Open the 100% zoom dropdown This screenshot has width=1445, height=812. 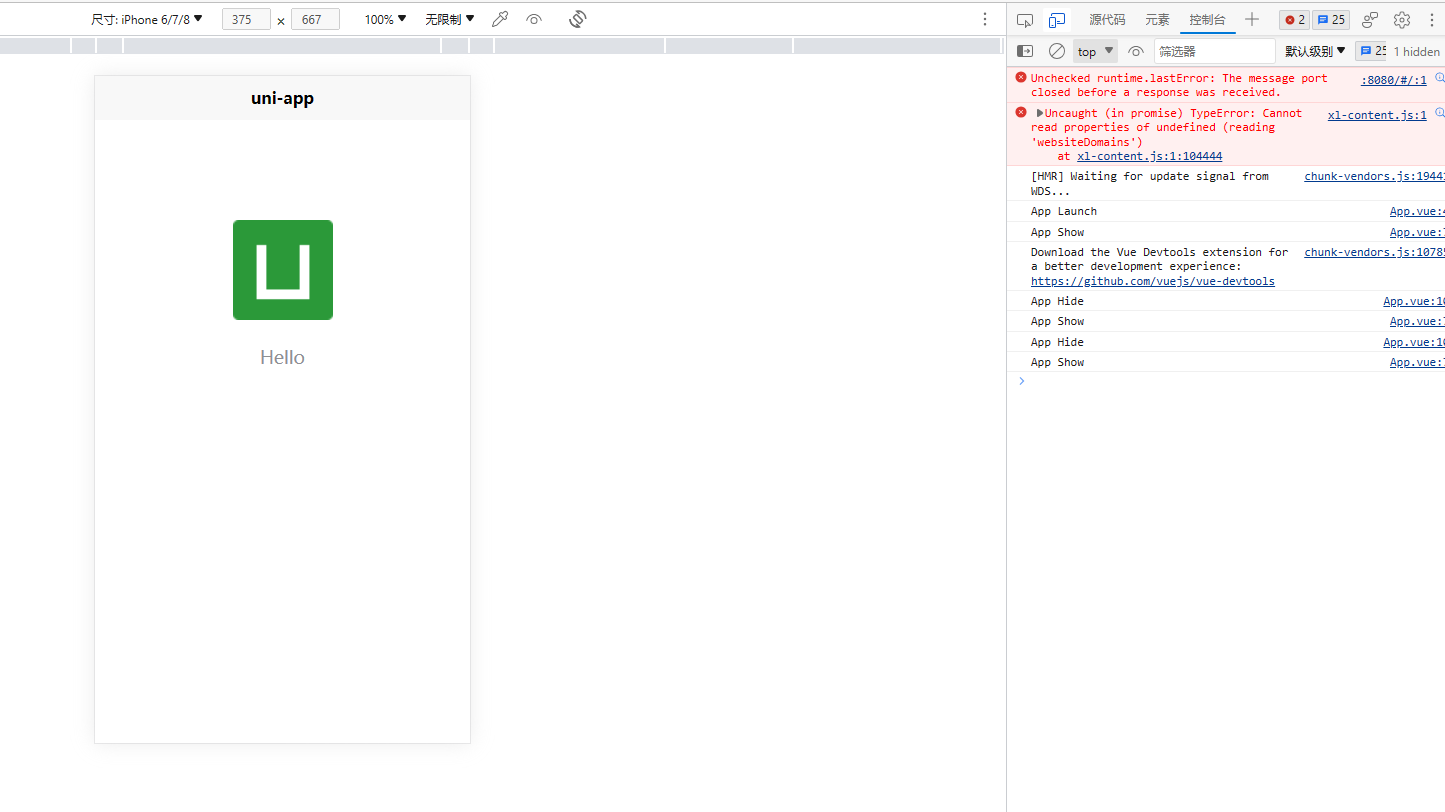point(385,19)
